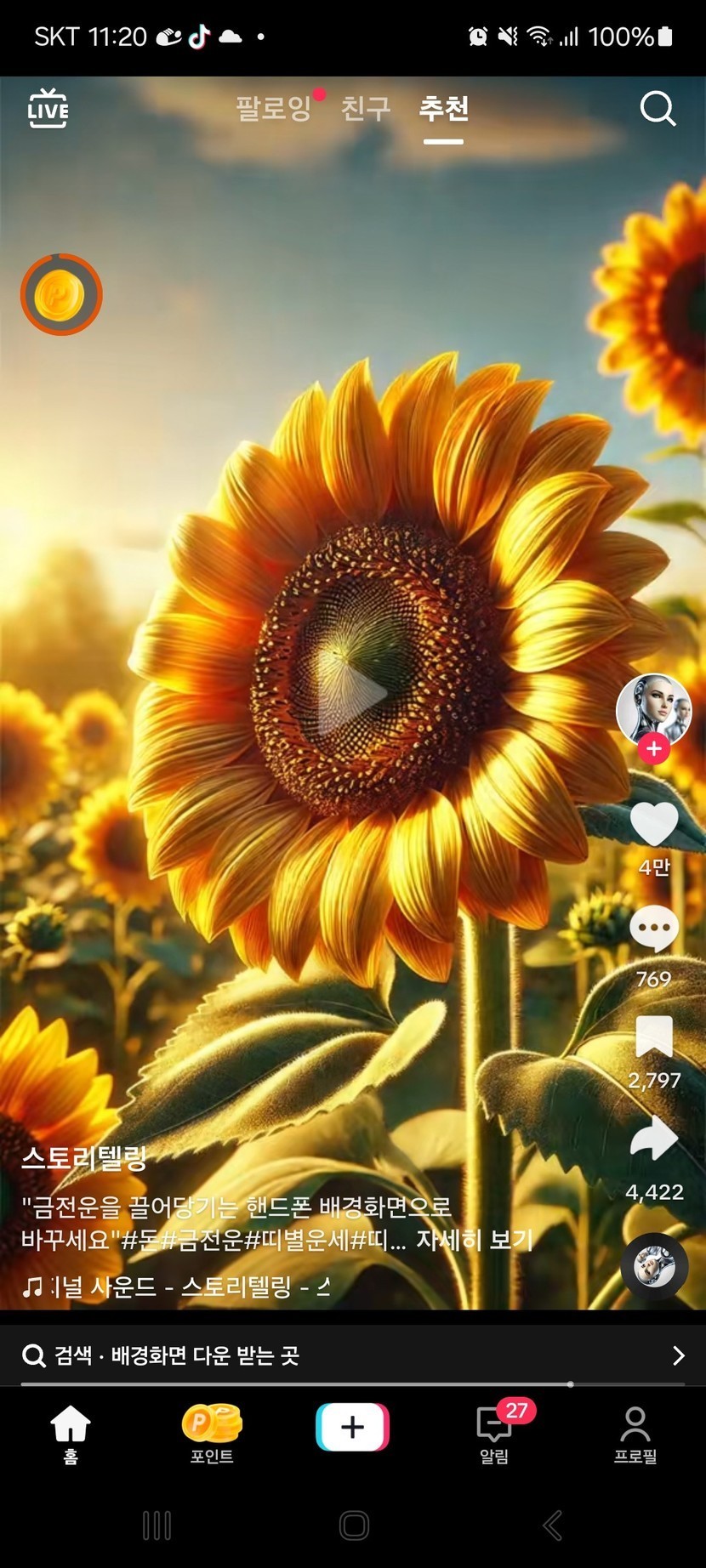
Task: Open search suggestion chevron arrow
Action: tap(678, 1355)
